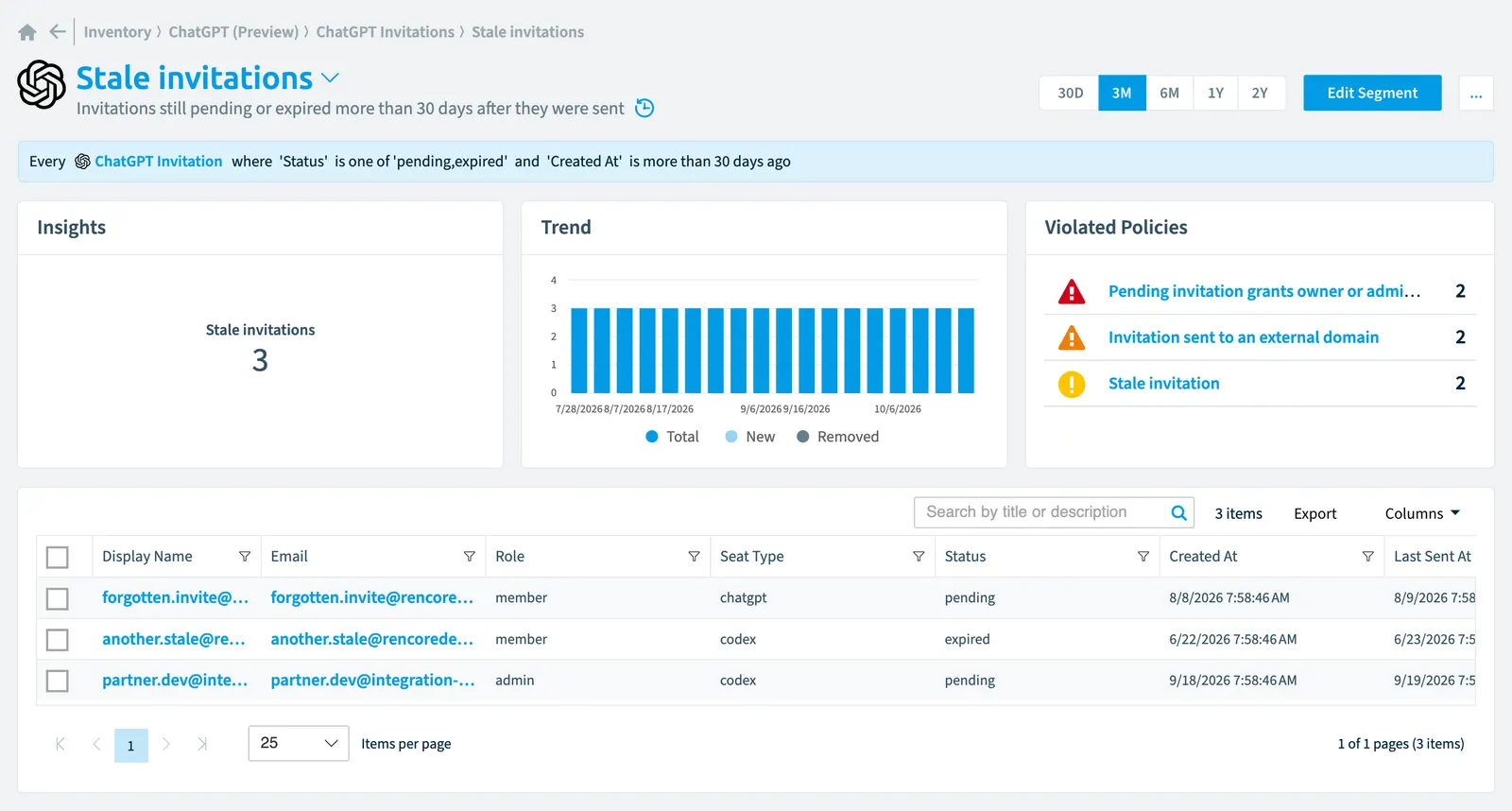
Task: Click the red critical warning policy icon
Action: click(1072, 291)
